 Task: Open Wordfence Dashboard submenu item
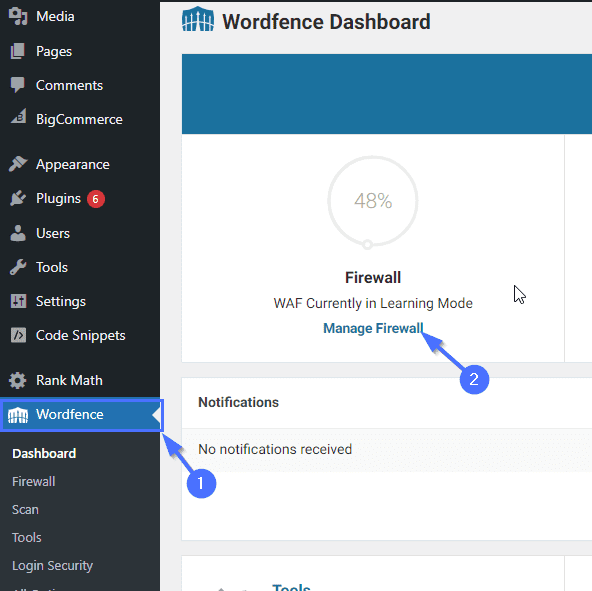point(44,453)
